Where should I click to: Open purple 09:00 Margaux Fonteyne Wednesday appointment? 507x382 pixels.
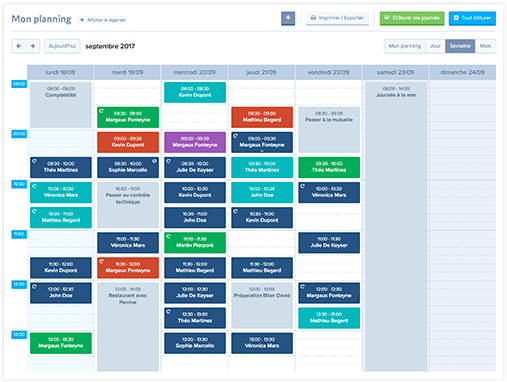pos(195,142)
